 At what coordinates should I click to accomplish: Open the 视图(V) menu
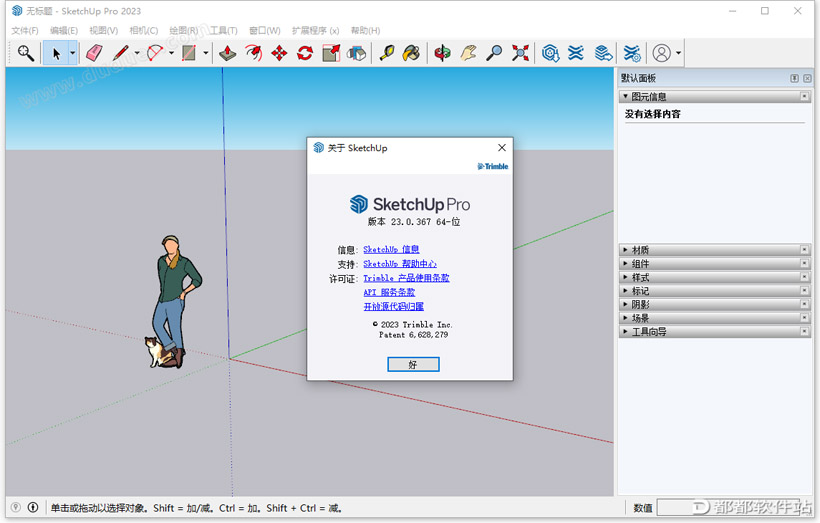[104, 30]
